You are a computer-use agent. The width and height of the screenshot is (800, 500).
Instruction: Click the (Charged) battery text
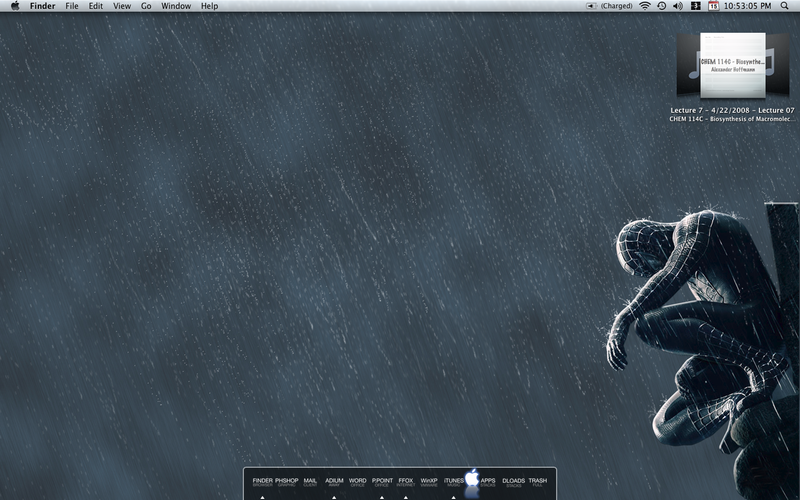[616, 6]
